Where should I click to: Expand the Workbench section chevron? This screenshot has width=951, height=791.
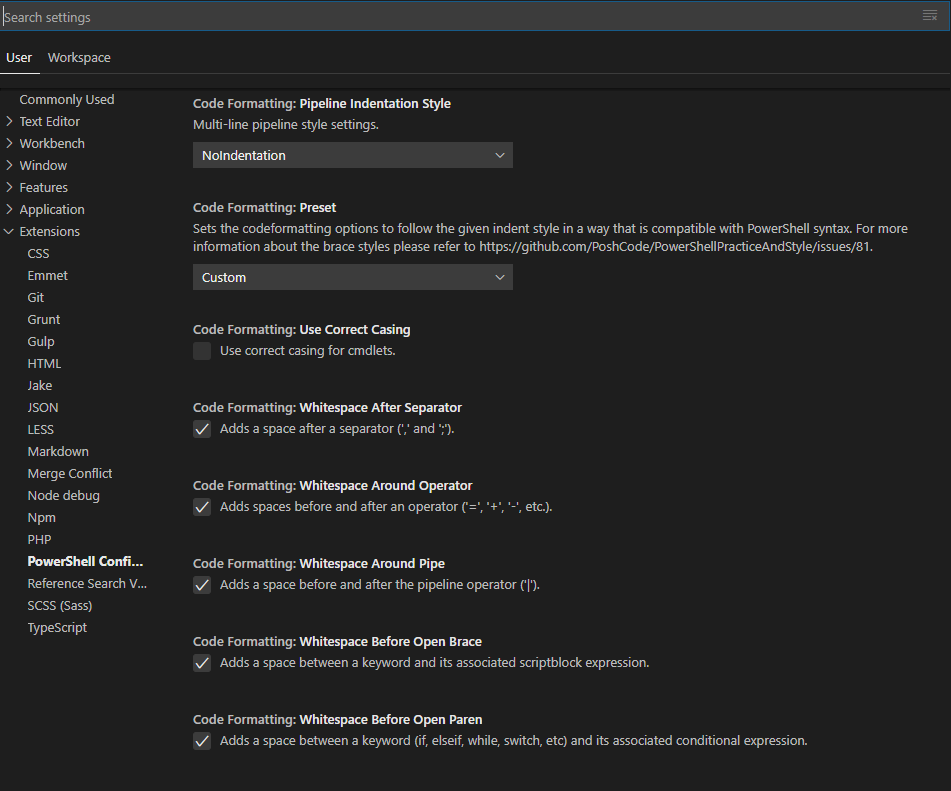point(9,143)
